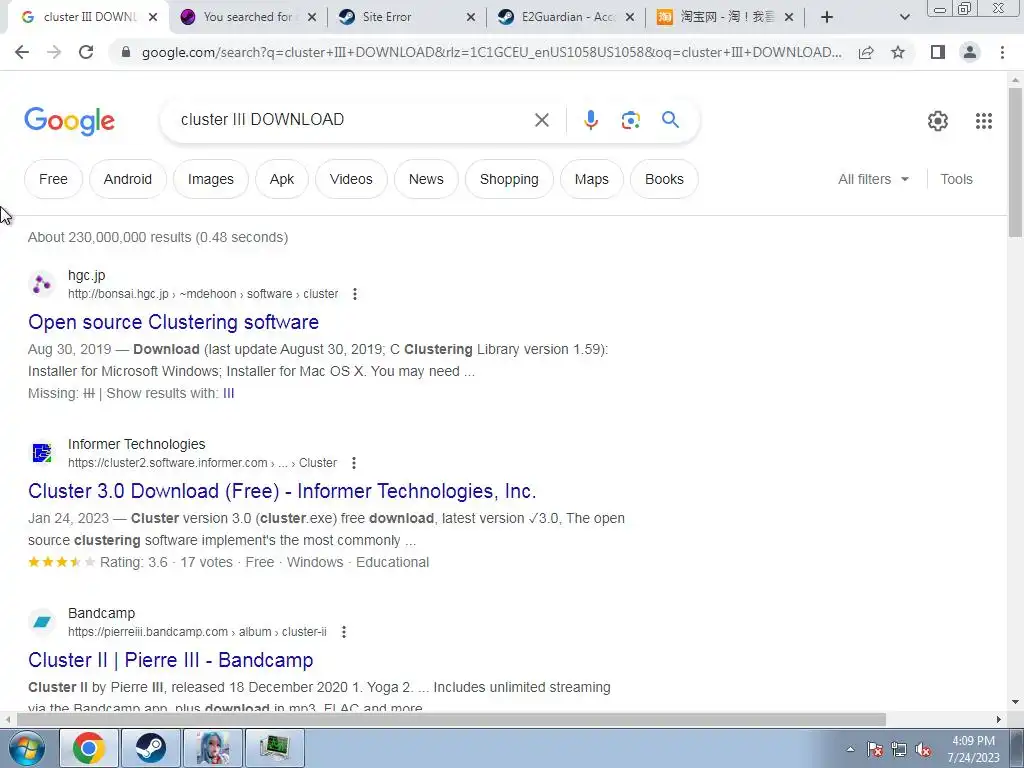Apply the Apk filter chip
The image size is (1024, 768).
282,179
